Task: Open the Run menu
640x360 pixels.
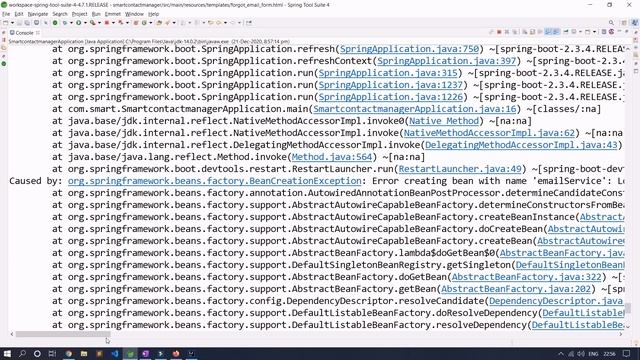Action: coord(96,14)
